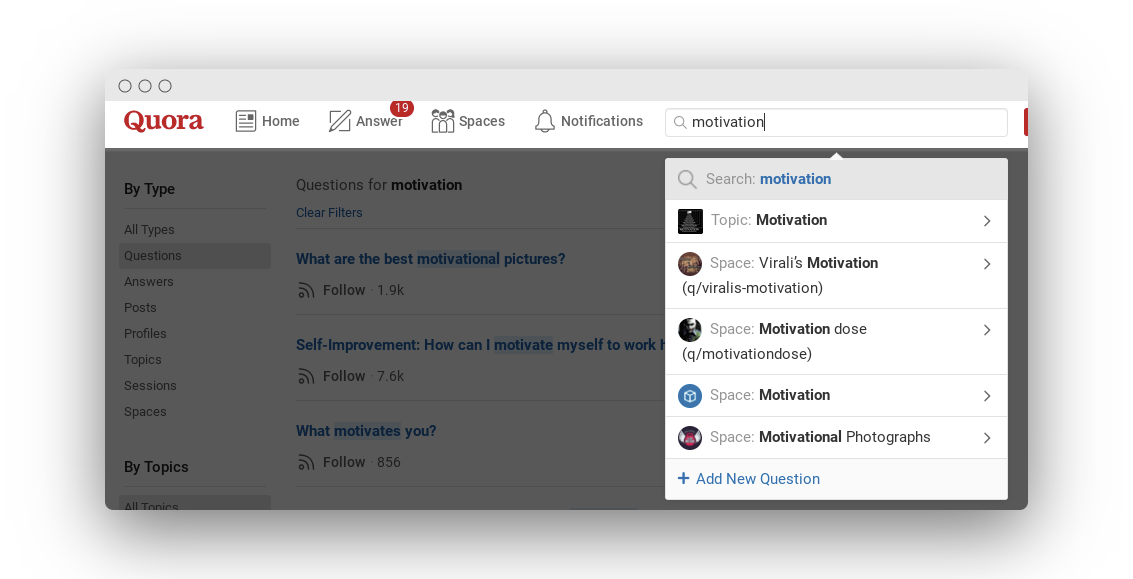Open the Quora logo home link
This screenshot has height=579, width=1133.
[163, 121]
